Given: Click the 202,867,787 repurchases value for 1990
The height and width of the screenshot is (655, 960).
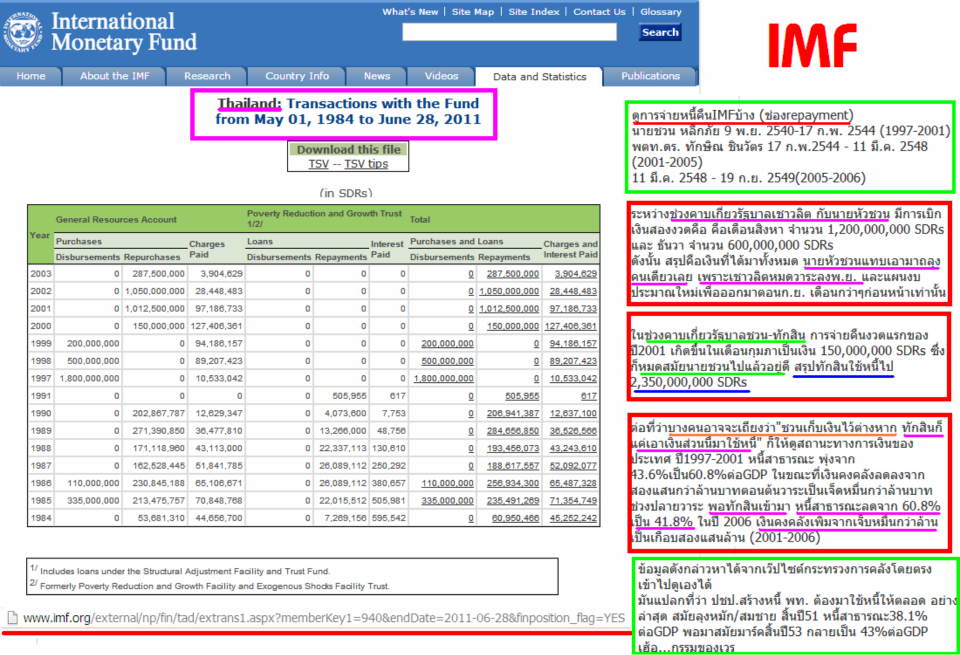Looking at the screenshot, I should point(158,414).
